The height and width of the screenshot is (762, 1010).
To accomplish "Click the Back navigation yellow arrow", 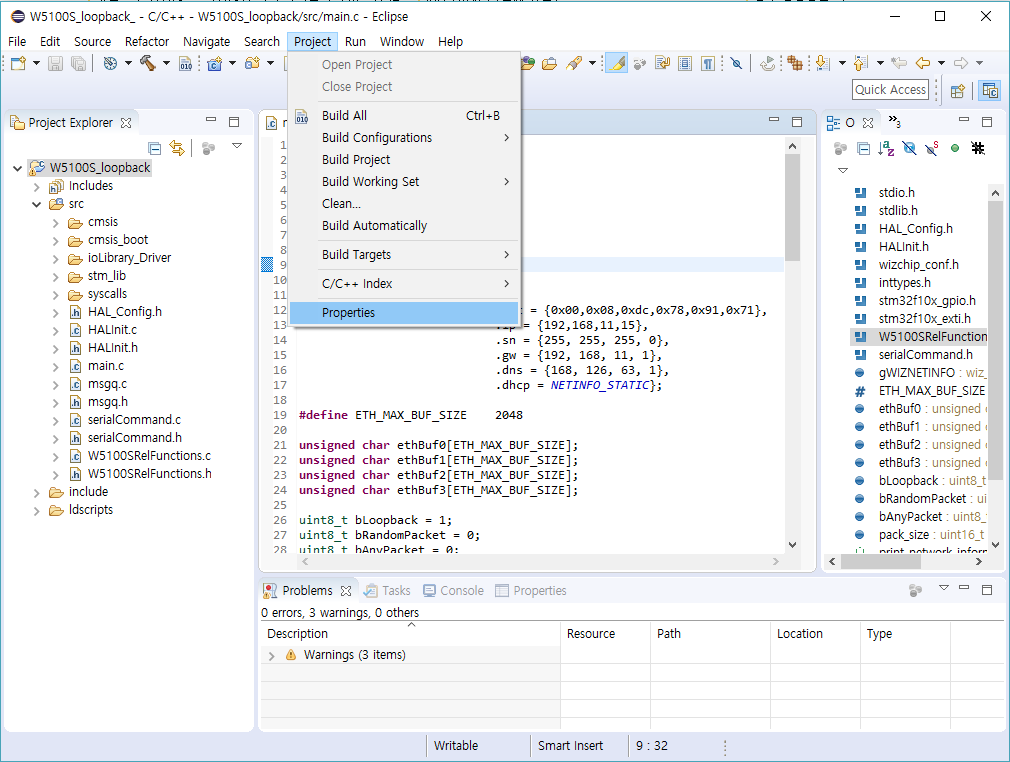I will pyautogui.click(x=923, y=63).
